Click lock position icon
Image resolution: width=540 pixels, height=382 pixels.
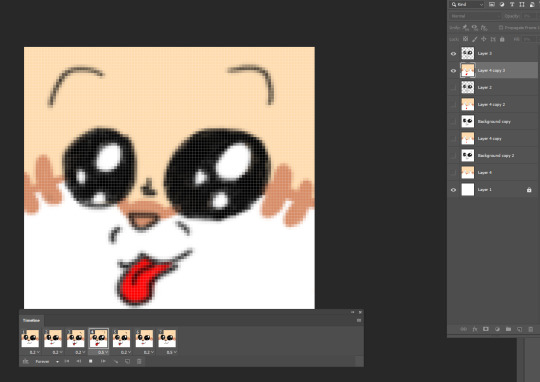484,39
